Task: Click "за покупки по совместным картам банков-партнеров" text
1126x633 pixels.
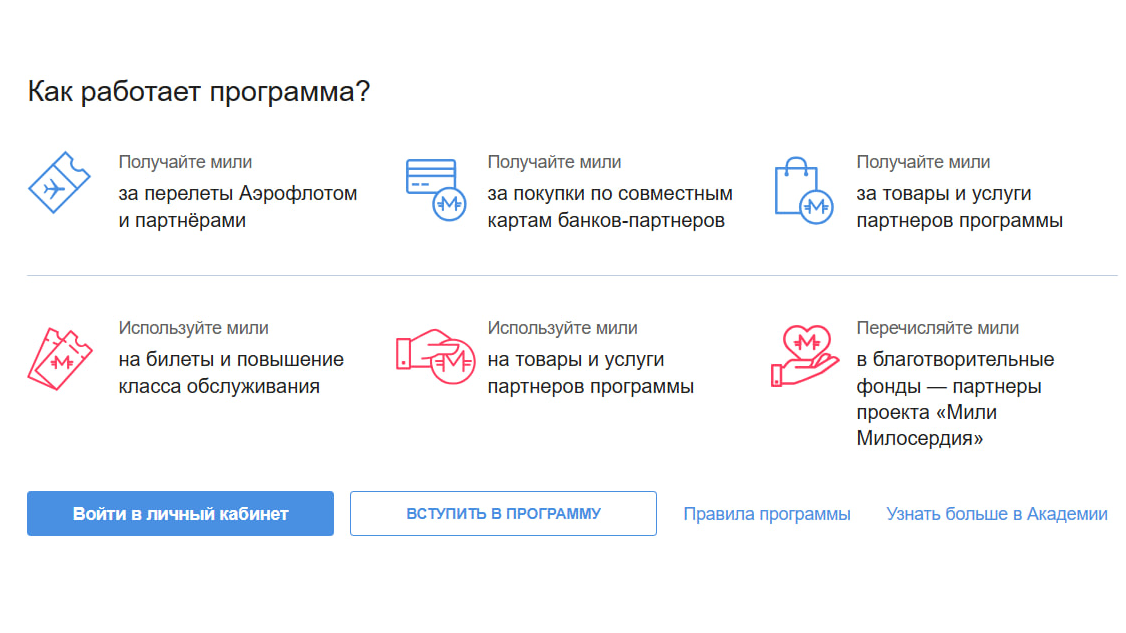Action: (x=610, y=207)
